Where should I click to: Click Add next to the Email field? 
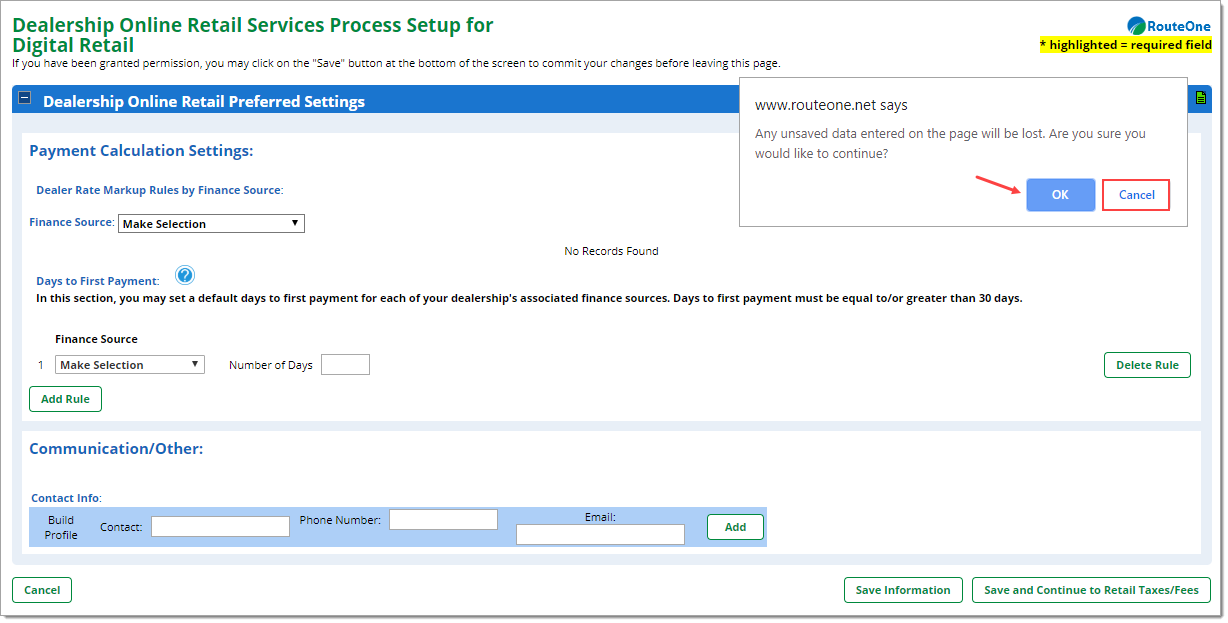[735, 527]
